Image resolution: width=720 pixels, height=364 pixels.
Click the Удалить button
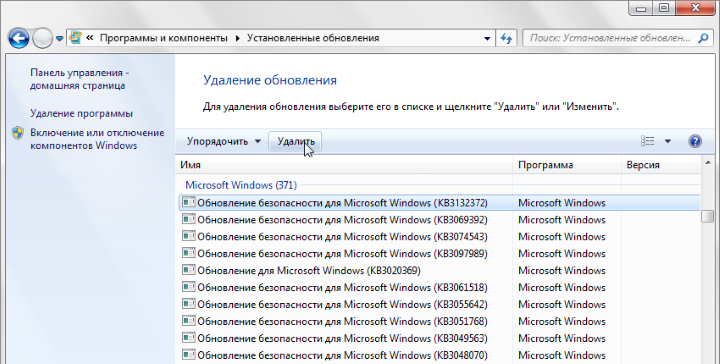coord(295,141)
